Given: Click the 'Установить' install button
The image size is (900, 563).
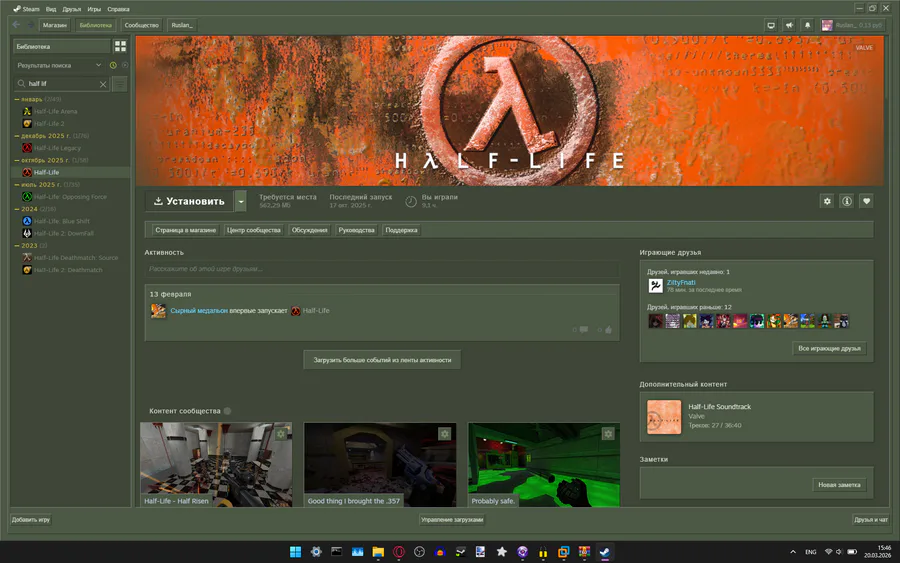Looking at the screenshot, I should click(x=189, y=201).
